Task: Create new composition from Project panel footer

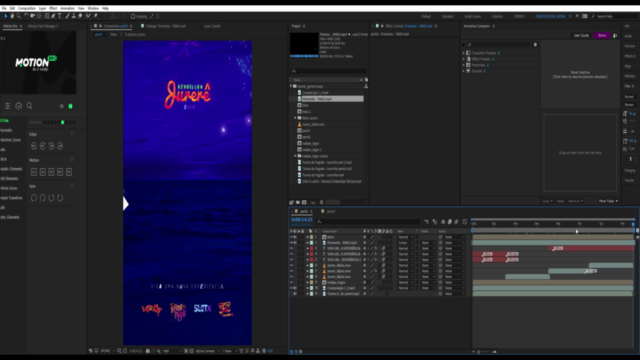Action: click(x=304, y=202)
